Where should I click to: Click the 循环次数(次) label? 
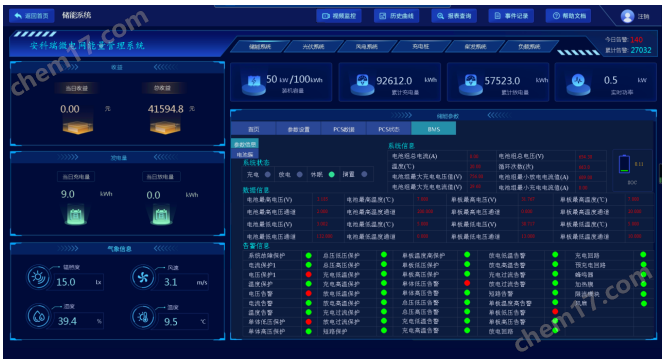516,167
